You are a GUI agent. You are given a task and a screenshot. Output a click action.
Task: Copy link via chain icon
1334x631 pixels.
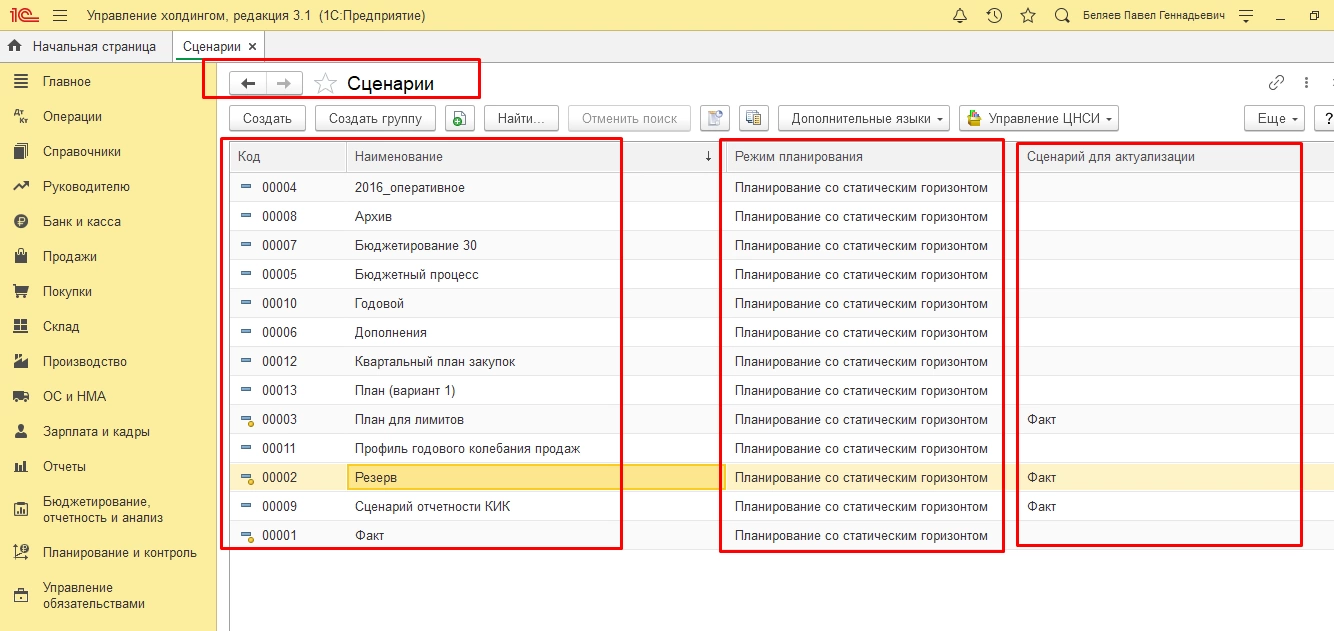point(1276,83)
